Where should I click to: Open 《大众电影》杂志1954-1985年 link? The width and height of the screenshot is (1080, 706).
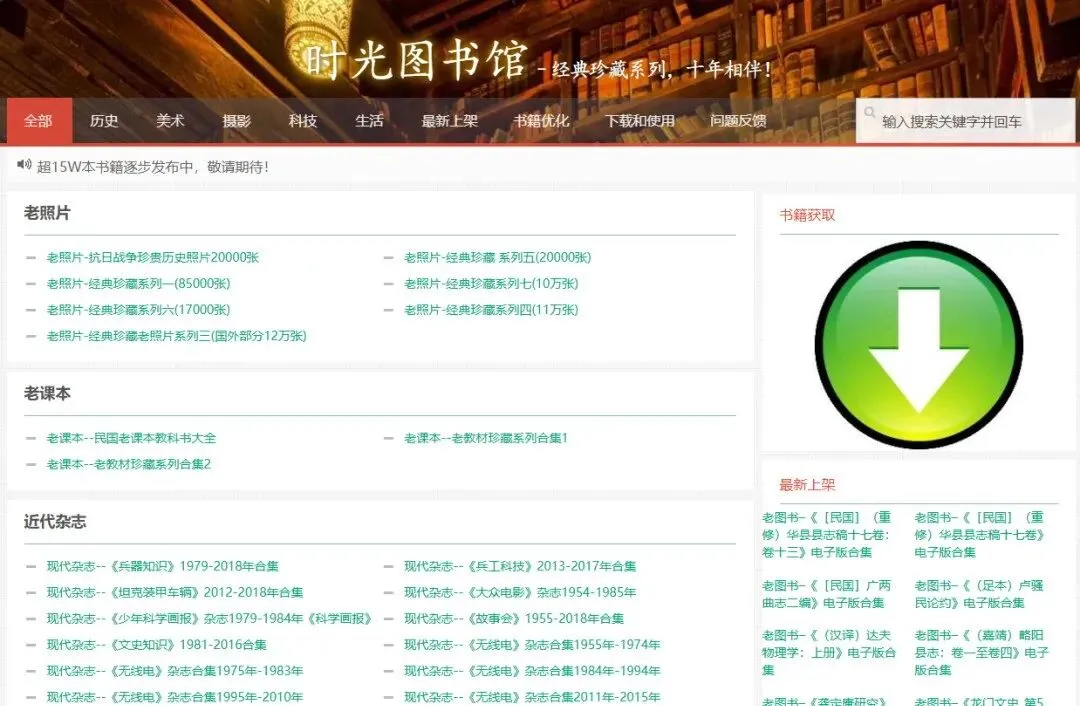tap(520, 592)
